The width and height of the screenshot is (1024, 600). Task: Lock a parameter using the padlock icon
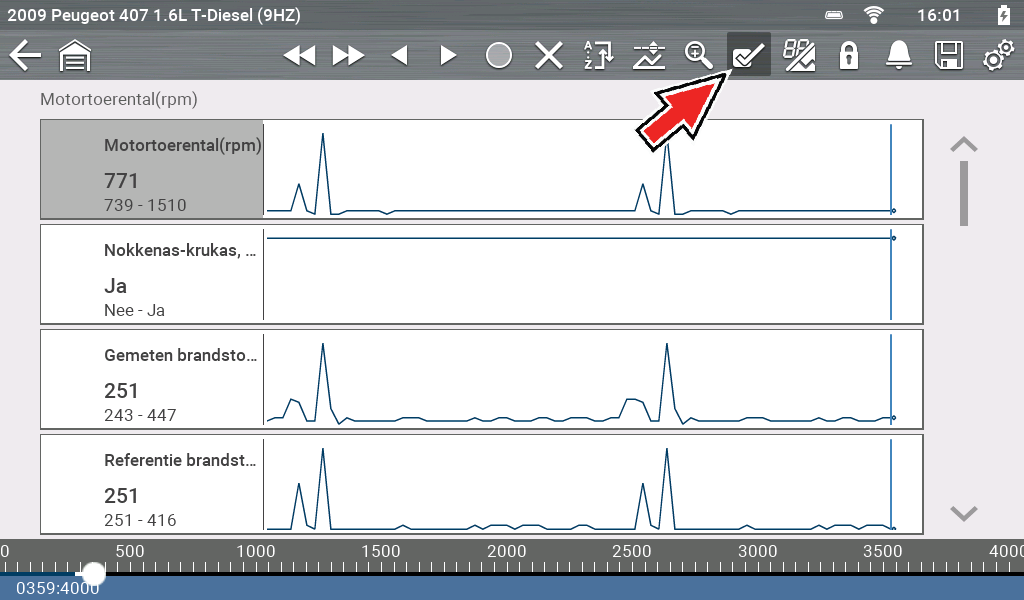(x=848, y=55)
